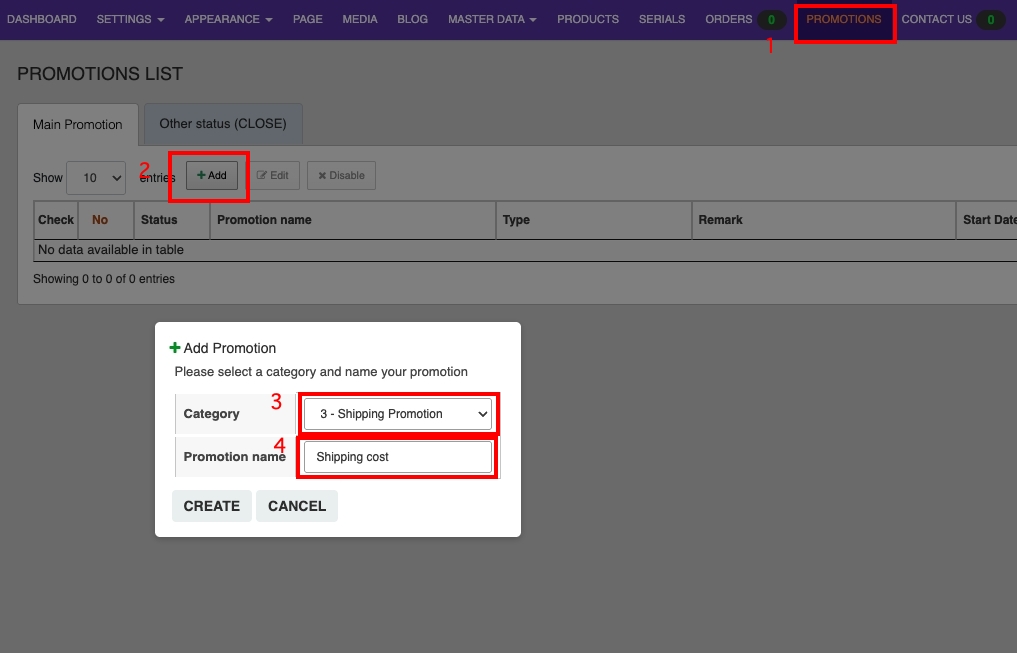
Task: Click the Add promotion button
Action: pos(212,175)
